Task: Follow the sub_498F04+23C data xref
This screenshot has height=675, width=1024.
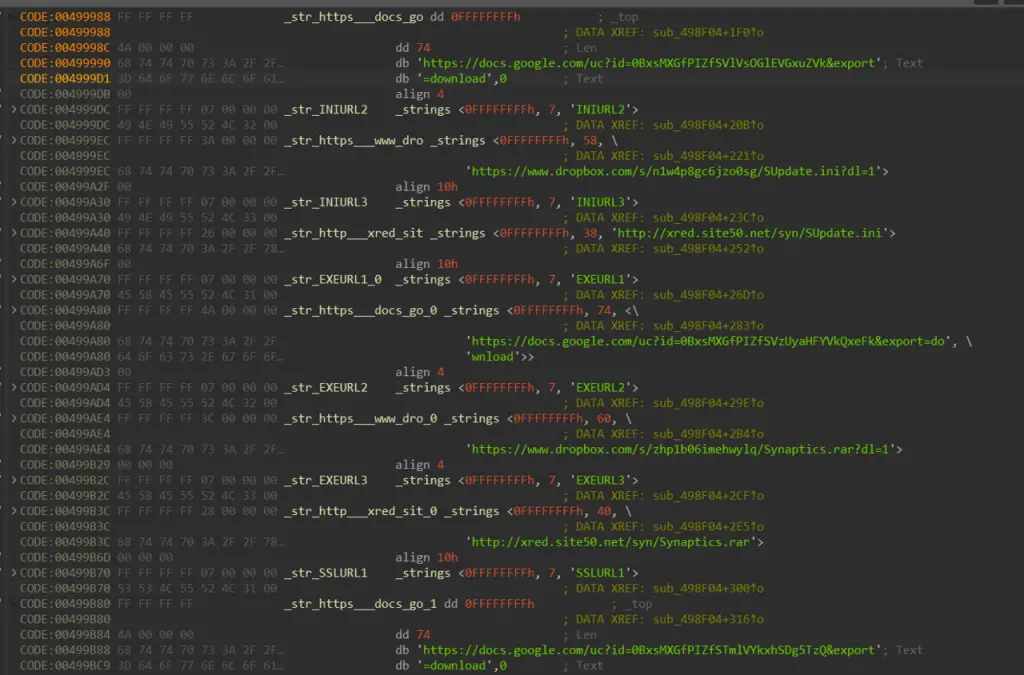Action: click(708, 218)
